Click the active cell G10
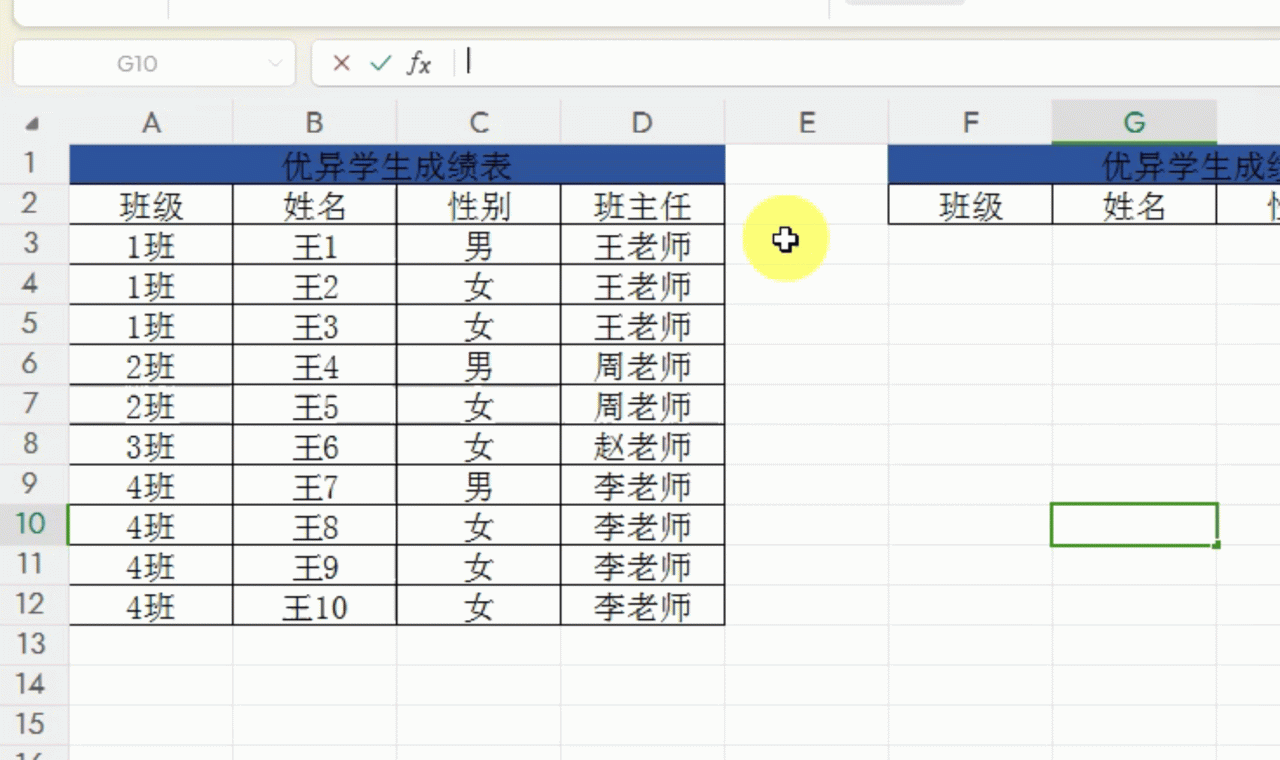Viewport: 1280px width, 760px height. point(1134,525)
